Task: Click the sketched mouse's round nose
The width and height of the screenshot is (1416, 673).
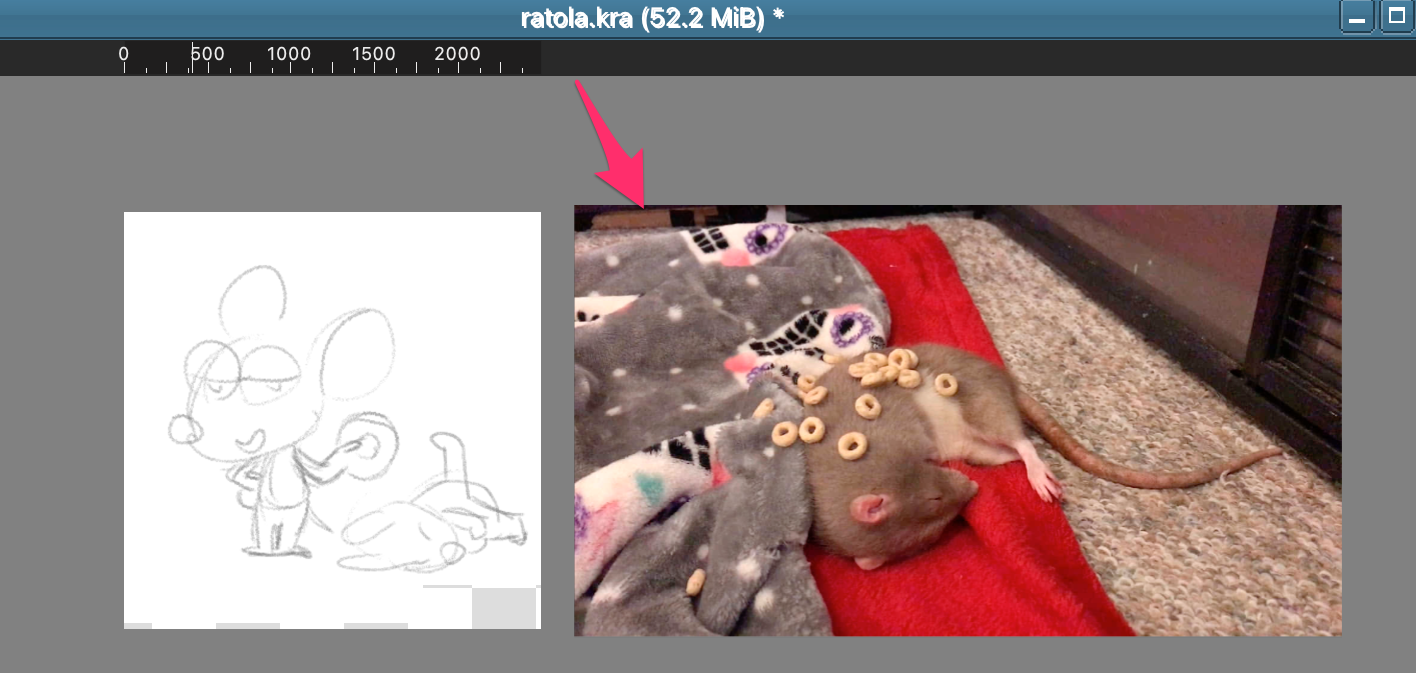Action: 184,429
